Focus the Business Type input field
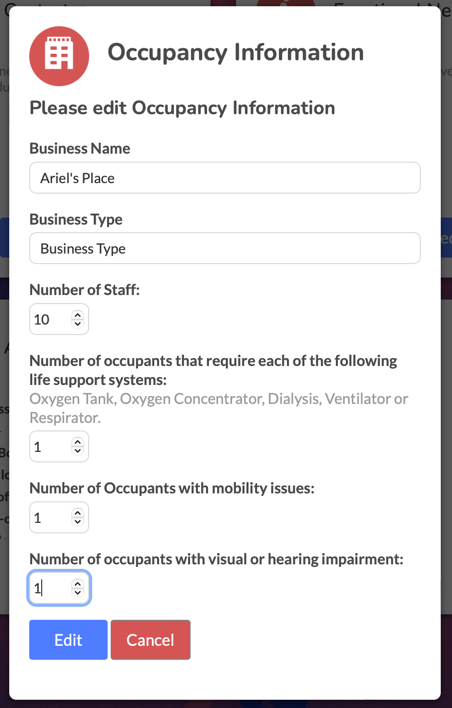The height and width of the screenshot is (708, 452). pyautogui.click(x=225, y=248)
